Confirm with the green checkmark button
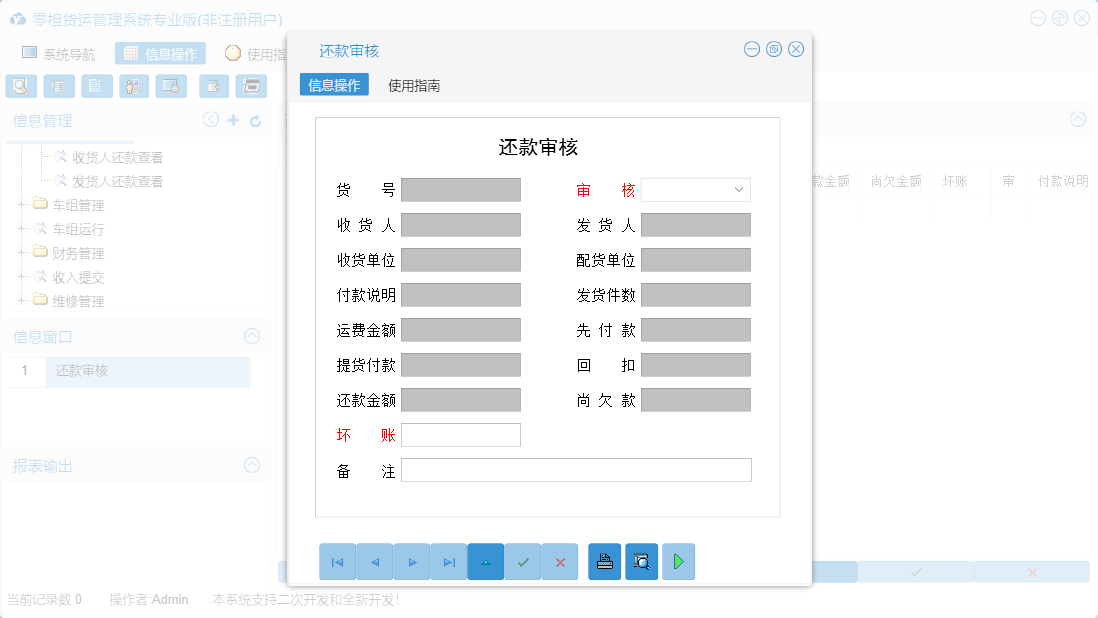Image resolution: width=1098 pixels, height=618 pixels. click(x=523, y=561)
